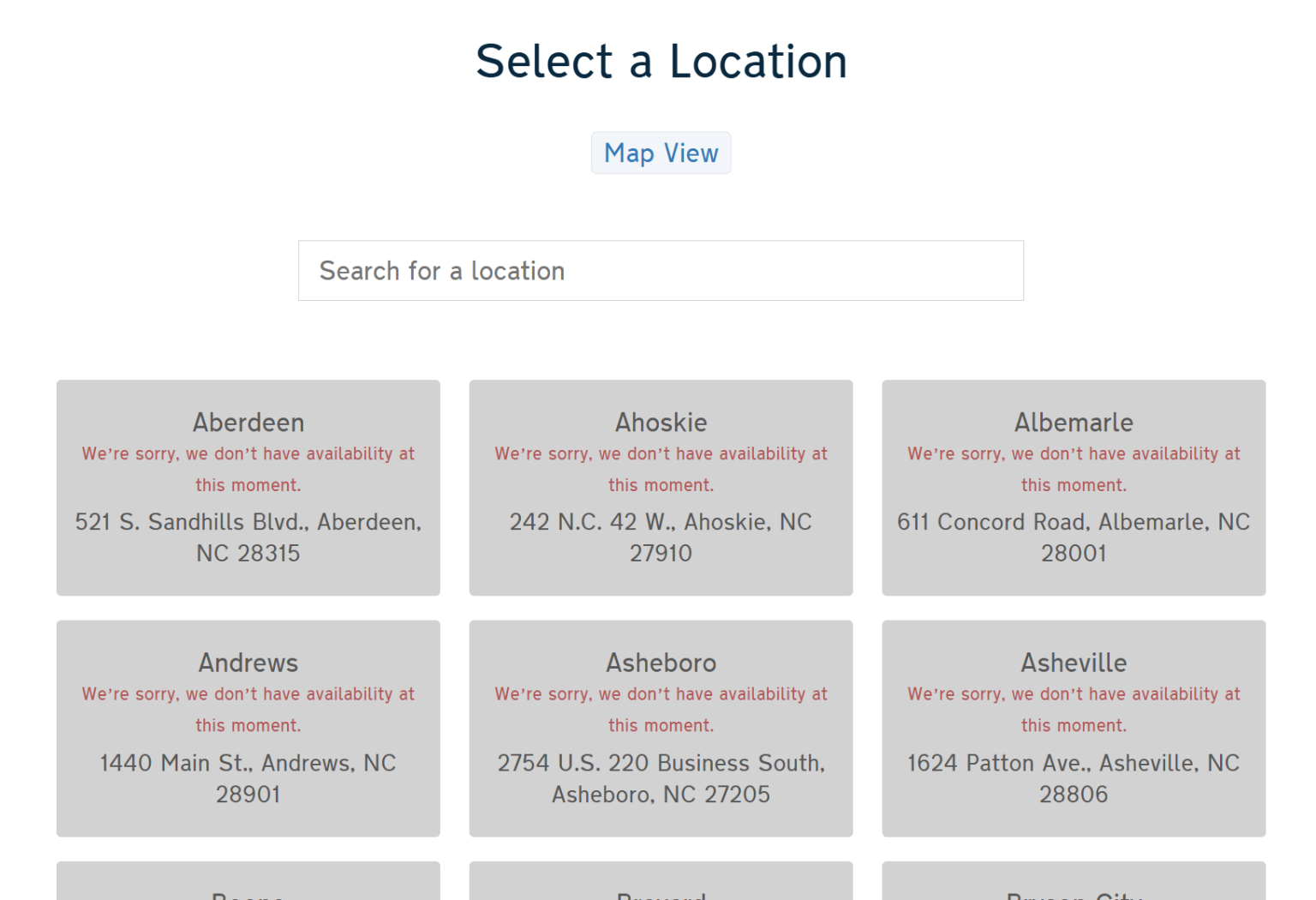1316x900 pixels.
Task: Click the Search for a location field
Action: click(x=661, y=271)
